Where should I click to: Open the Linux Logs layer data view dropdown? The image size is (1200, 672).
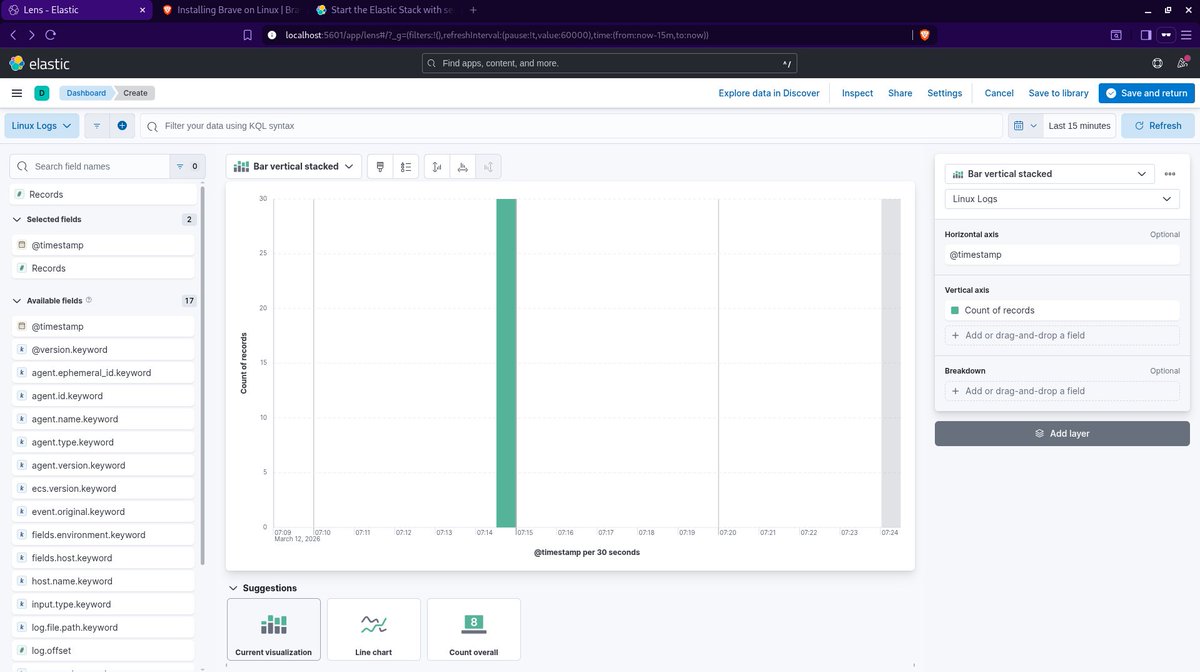[1062, 199]
